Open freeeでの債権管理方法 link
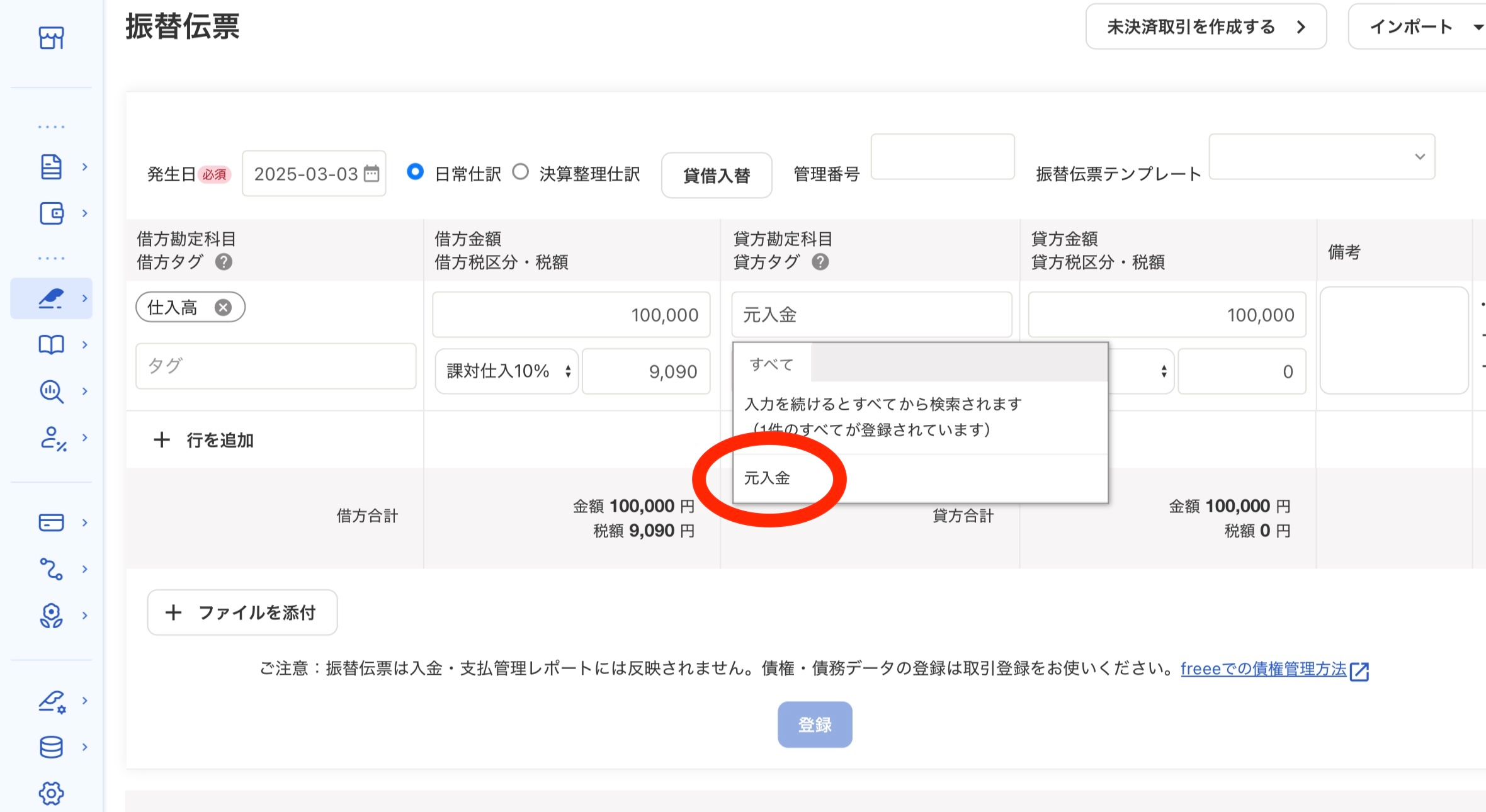This screenshot has width=1486, height=812. click(x=1263, y=668)
